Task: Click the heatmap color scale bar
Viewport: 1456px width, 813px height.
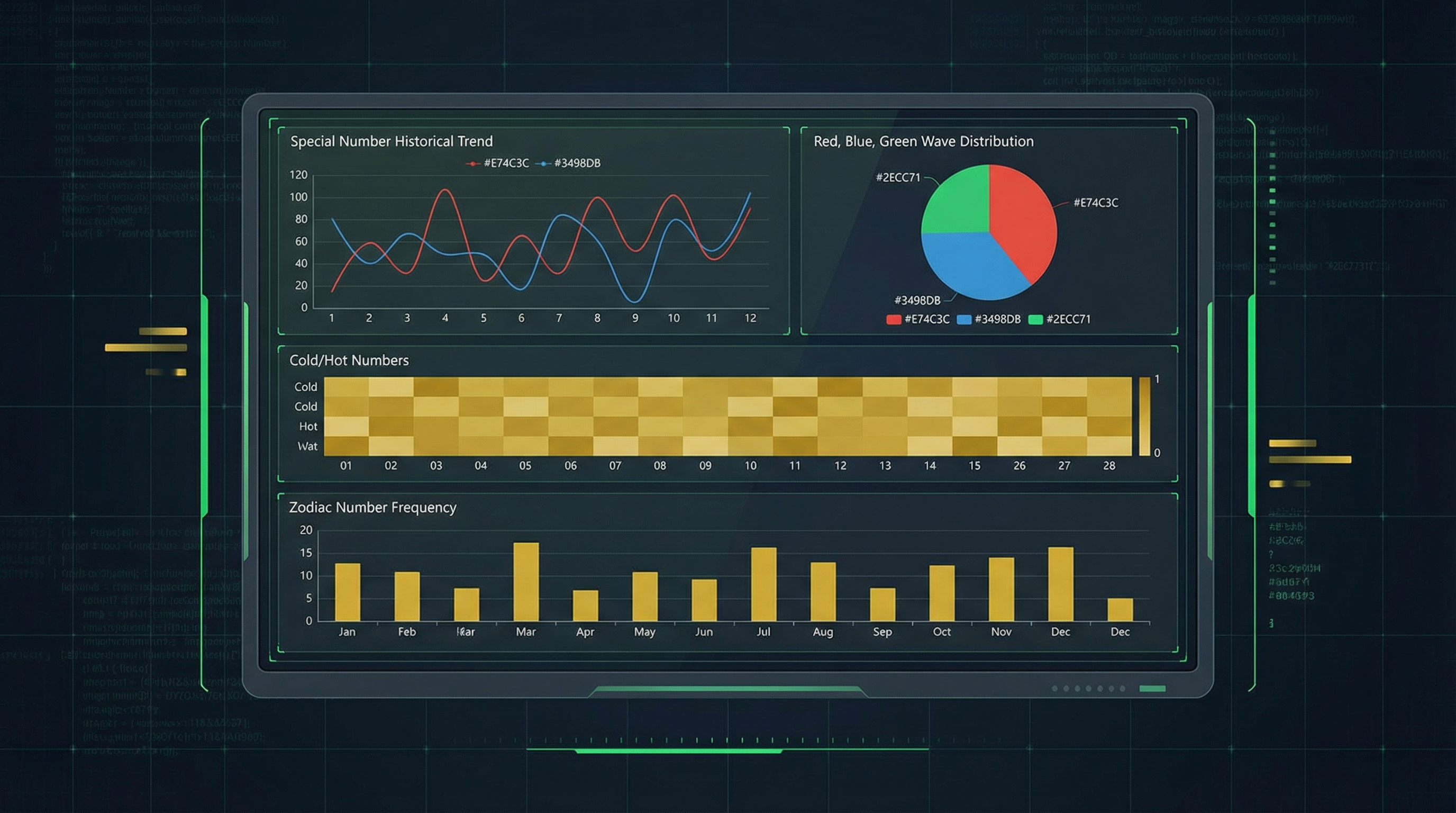Action: (1144, 416)
